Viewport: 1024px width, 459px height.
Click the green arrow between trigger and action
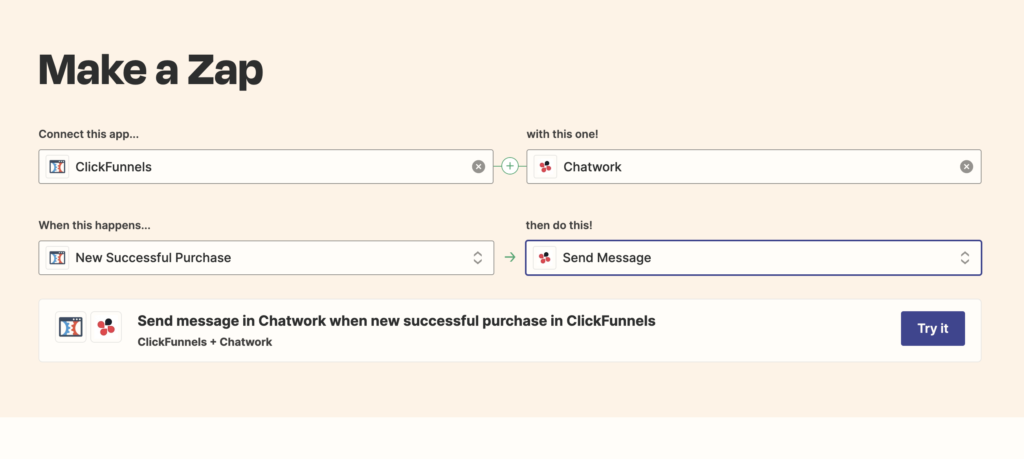(510, 257)
